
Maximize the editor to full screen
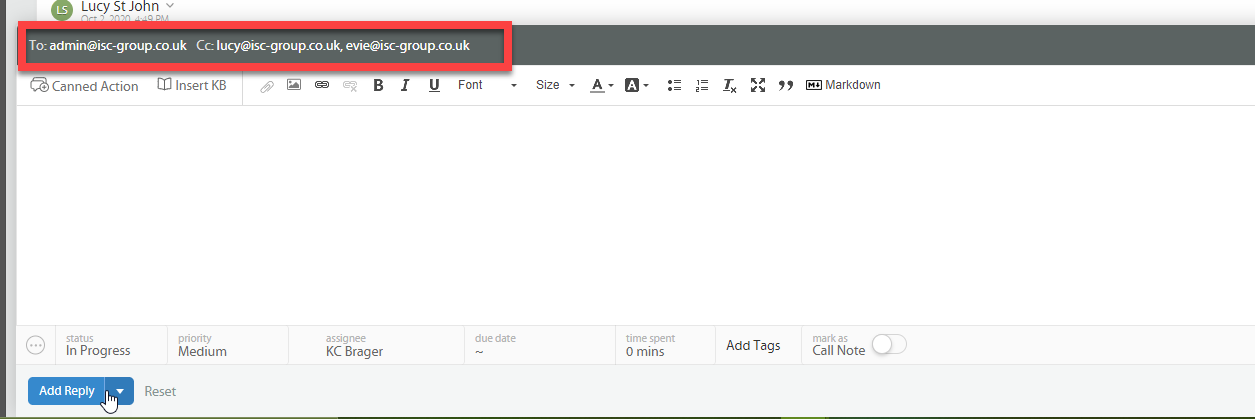point(758,85)
